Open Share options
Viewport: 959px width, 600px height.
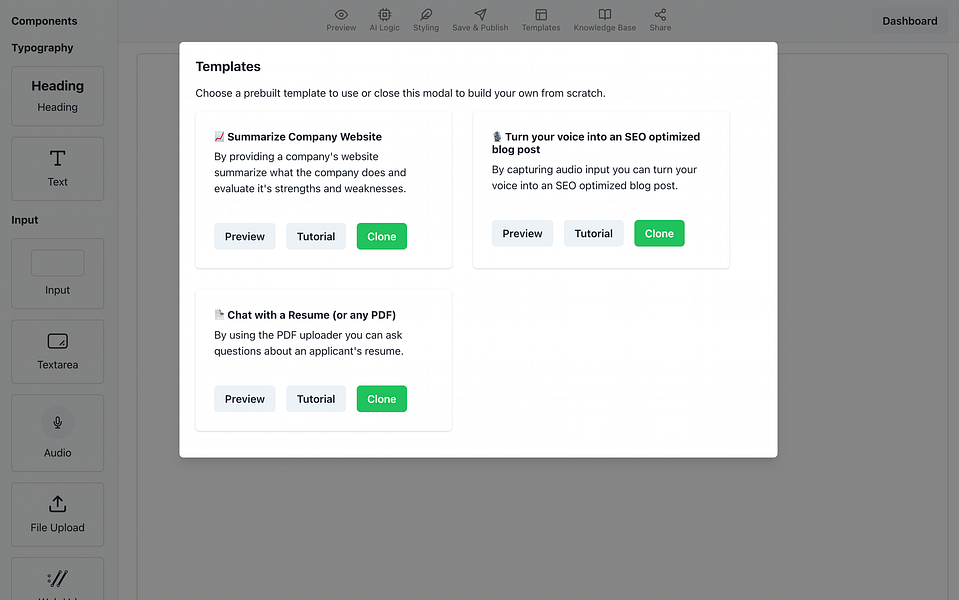(x=660, y=20)
